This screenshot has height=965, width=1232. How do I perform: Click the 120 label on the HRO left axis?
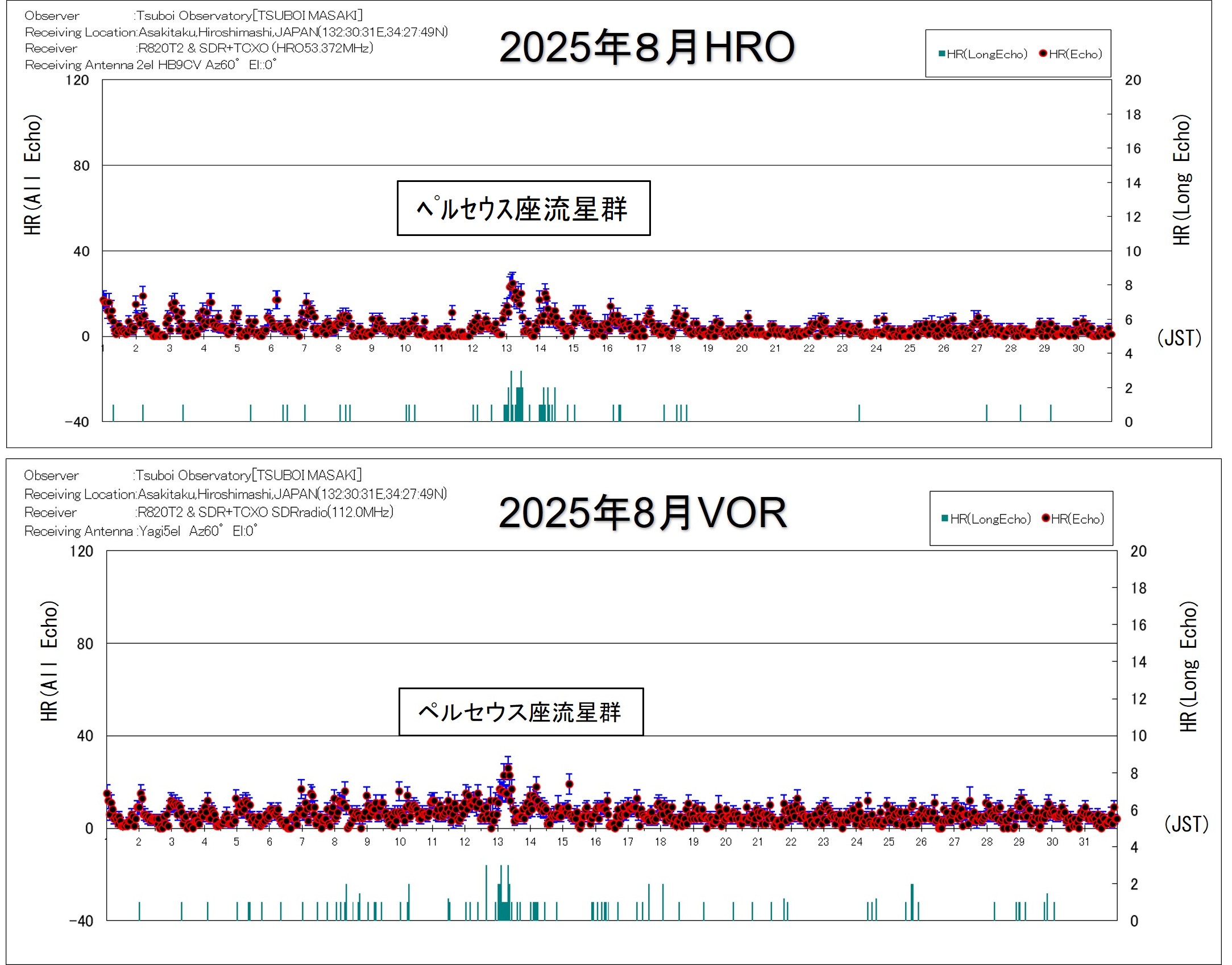[x=77, y=80]
